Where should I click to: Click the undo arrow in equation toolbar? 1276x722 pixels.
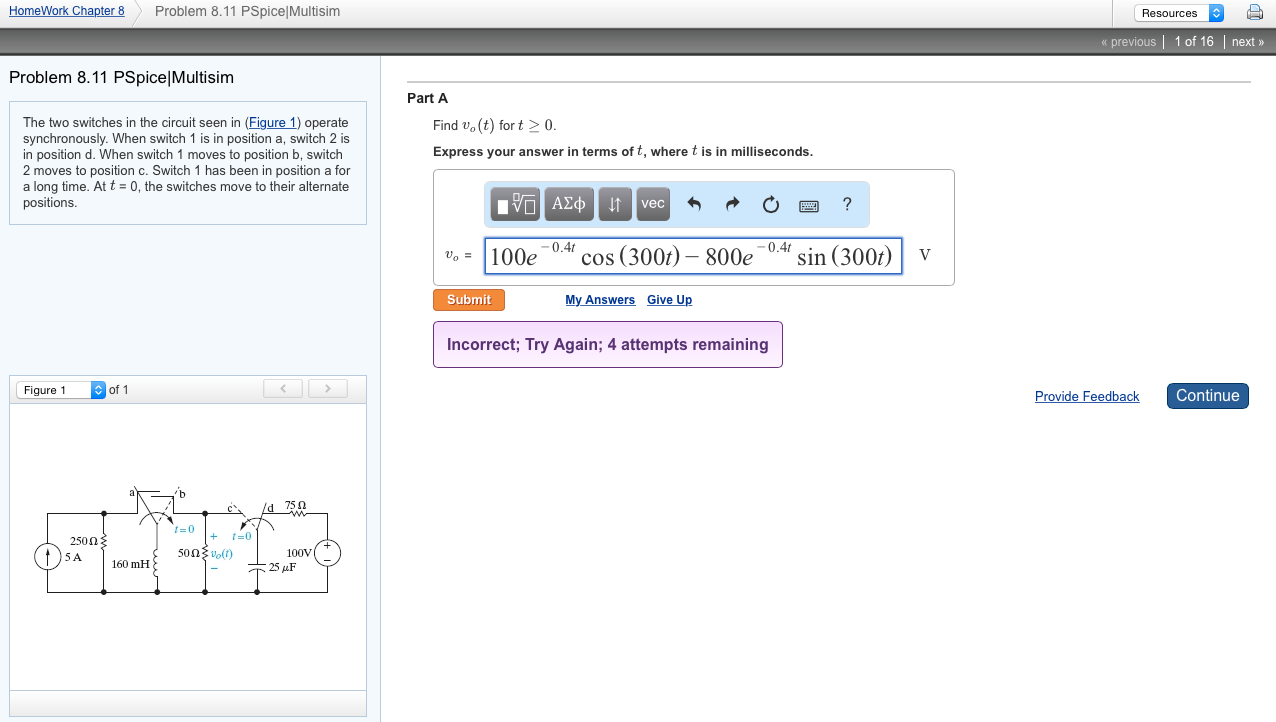click(694, 205)
